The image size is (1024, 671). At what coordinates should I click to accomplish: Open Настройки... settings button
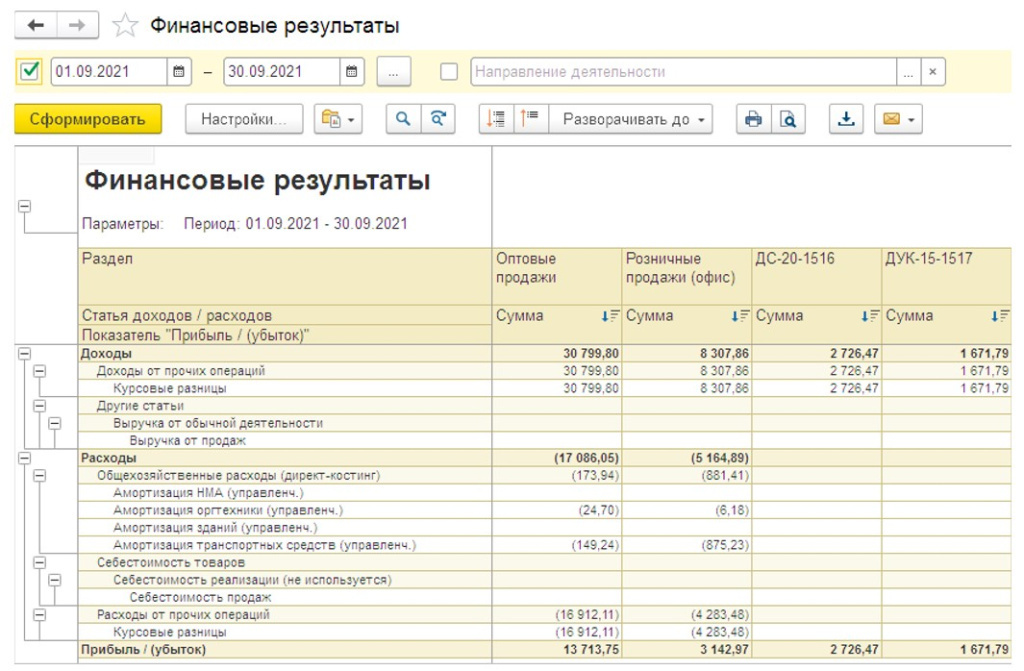(x=244, y=119)
